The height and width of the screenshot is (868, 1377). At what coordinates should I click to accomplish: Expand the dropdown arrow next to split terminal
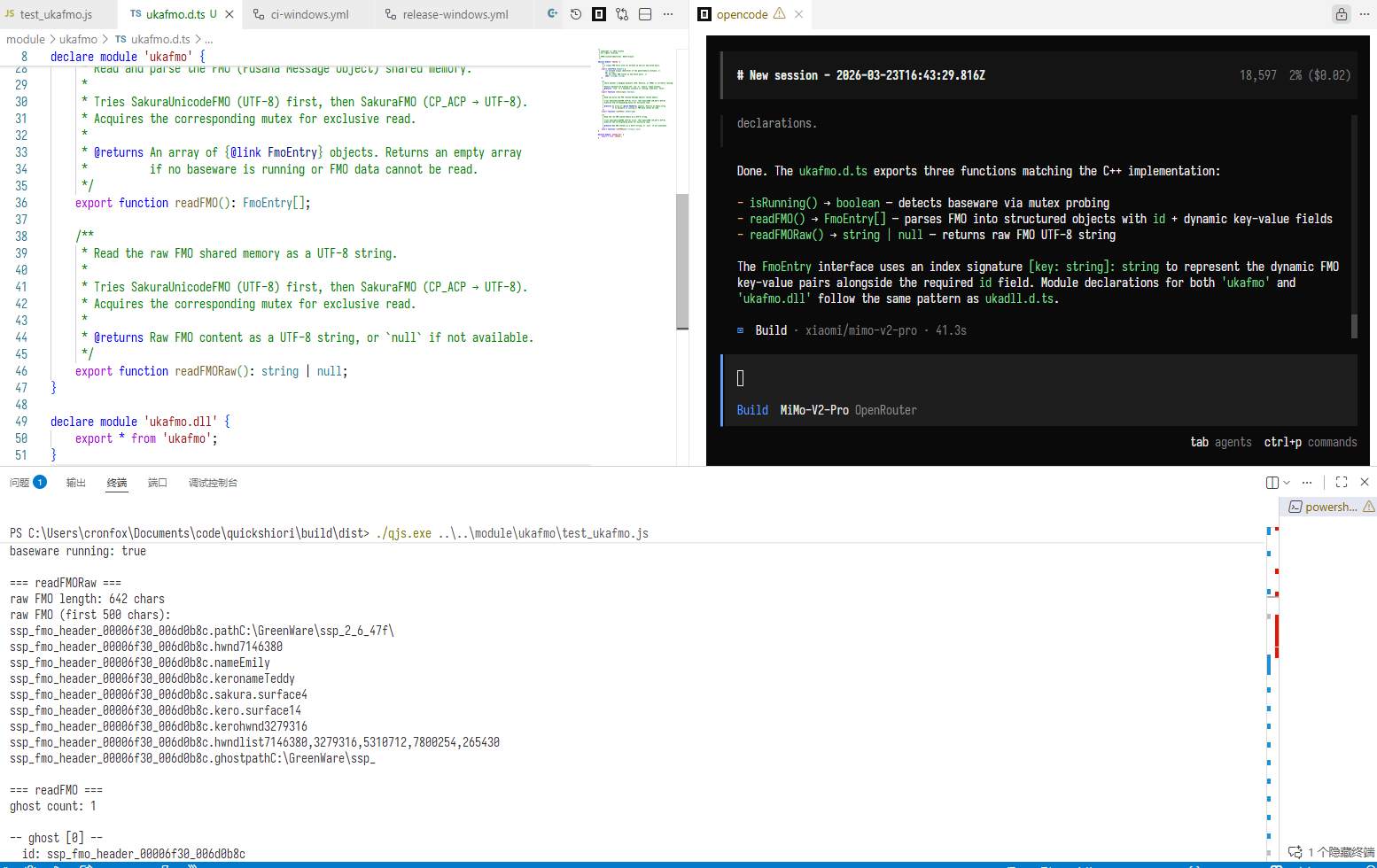tap(1287, 483)
